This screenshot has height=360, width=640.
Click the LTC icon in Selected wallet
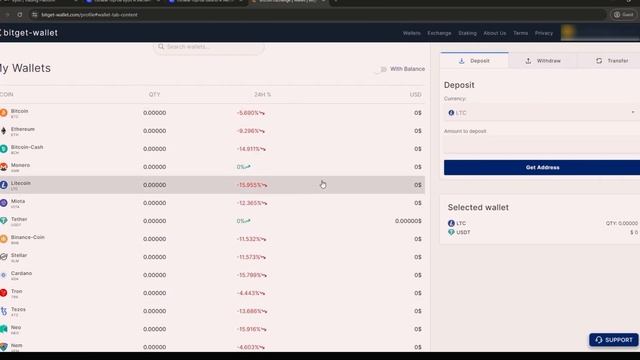[451, 223]
